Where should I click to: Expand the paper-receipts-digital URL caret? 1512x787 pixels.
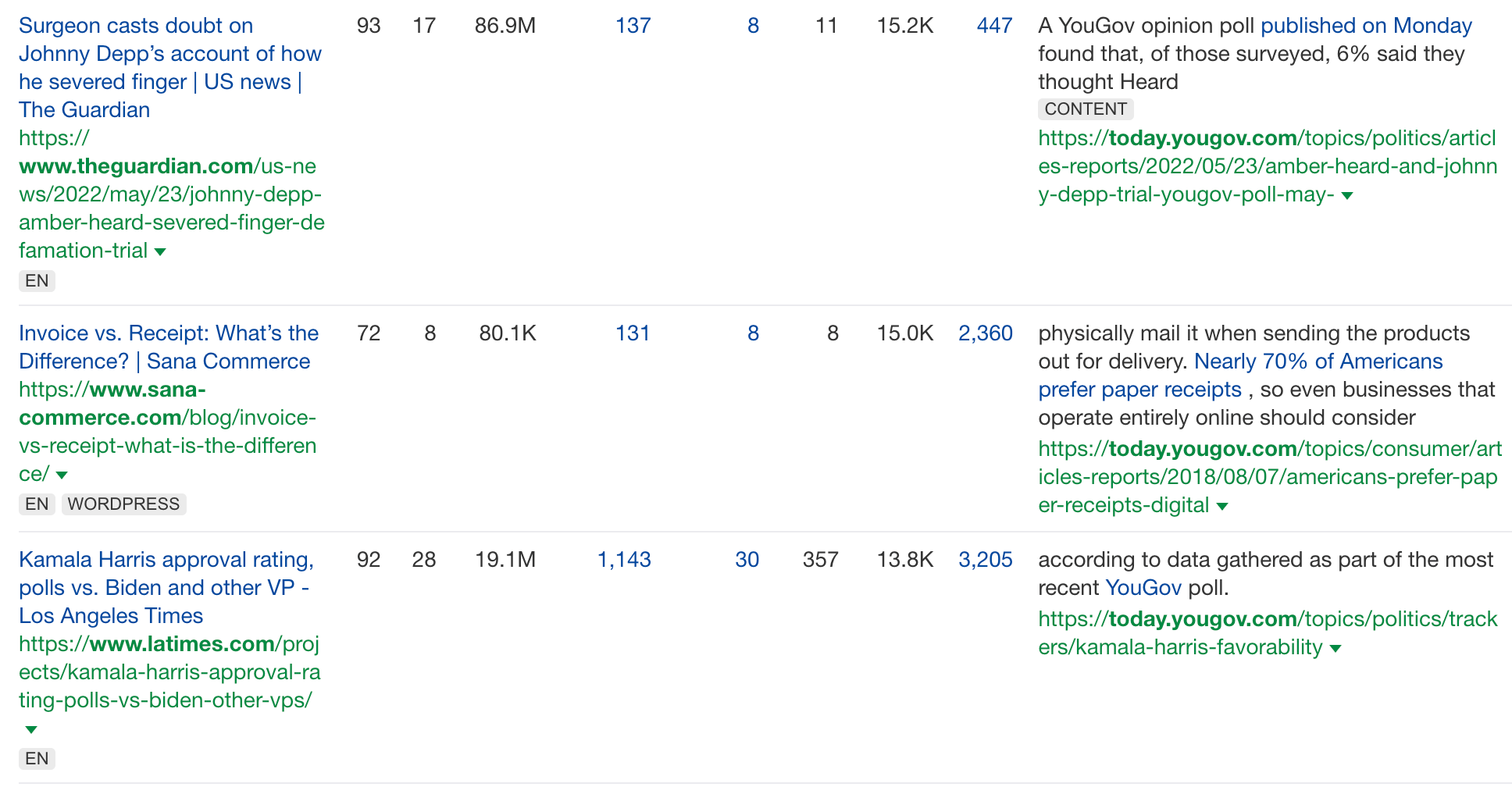pyautogui.click(x=1221, y=506)
